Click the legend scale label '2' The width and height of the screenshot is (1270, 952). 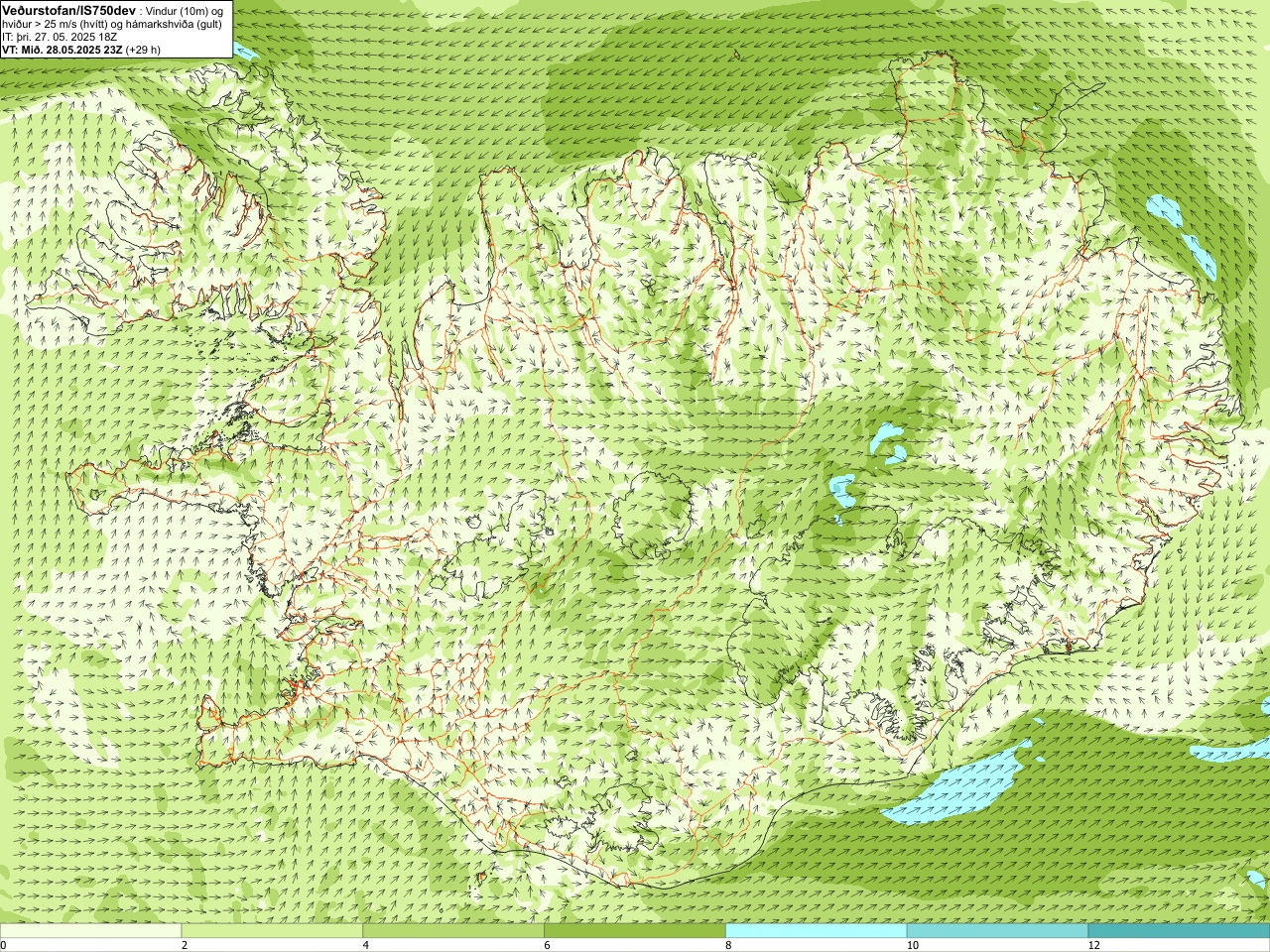185,945
